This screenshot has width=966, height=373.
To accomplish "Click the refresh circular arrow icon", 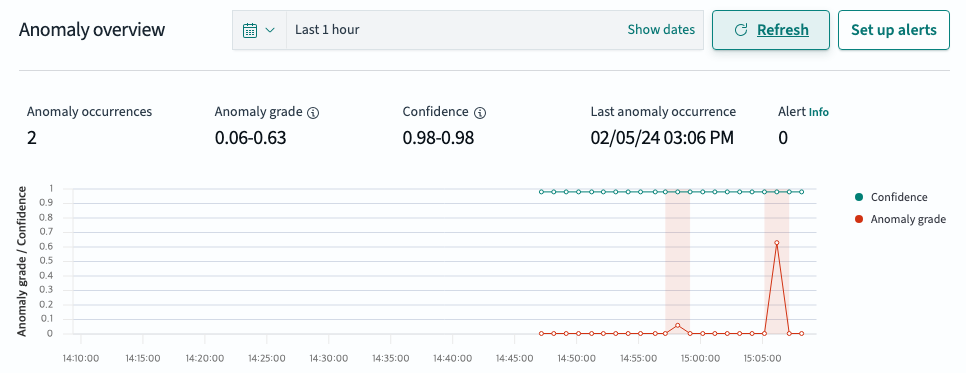I will point(741,30).
